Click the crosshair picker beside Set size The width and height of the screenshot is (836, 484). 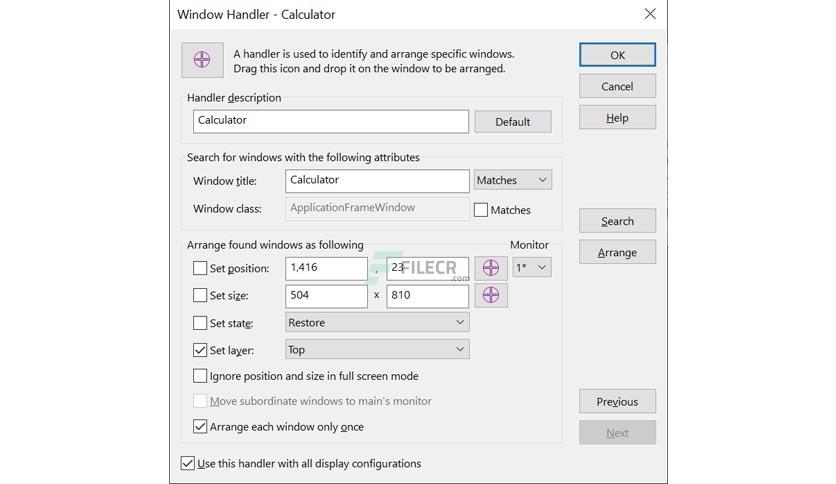491,295
